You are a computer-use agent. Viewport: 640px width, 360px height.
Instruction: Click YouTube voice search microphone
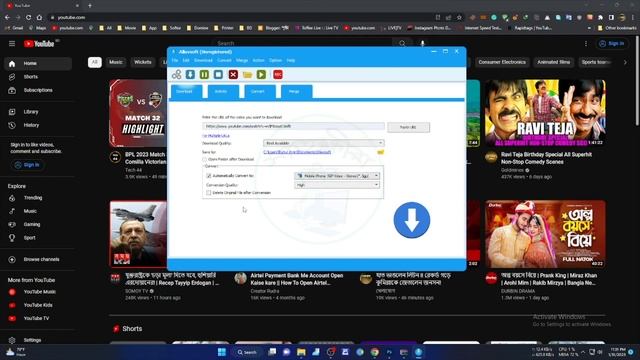click(x=422, y=43)
